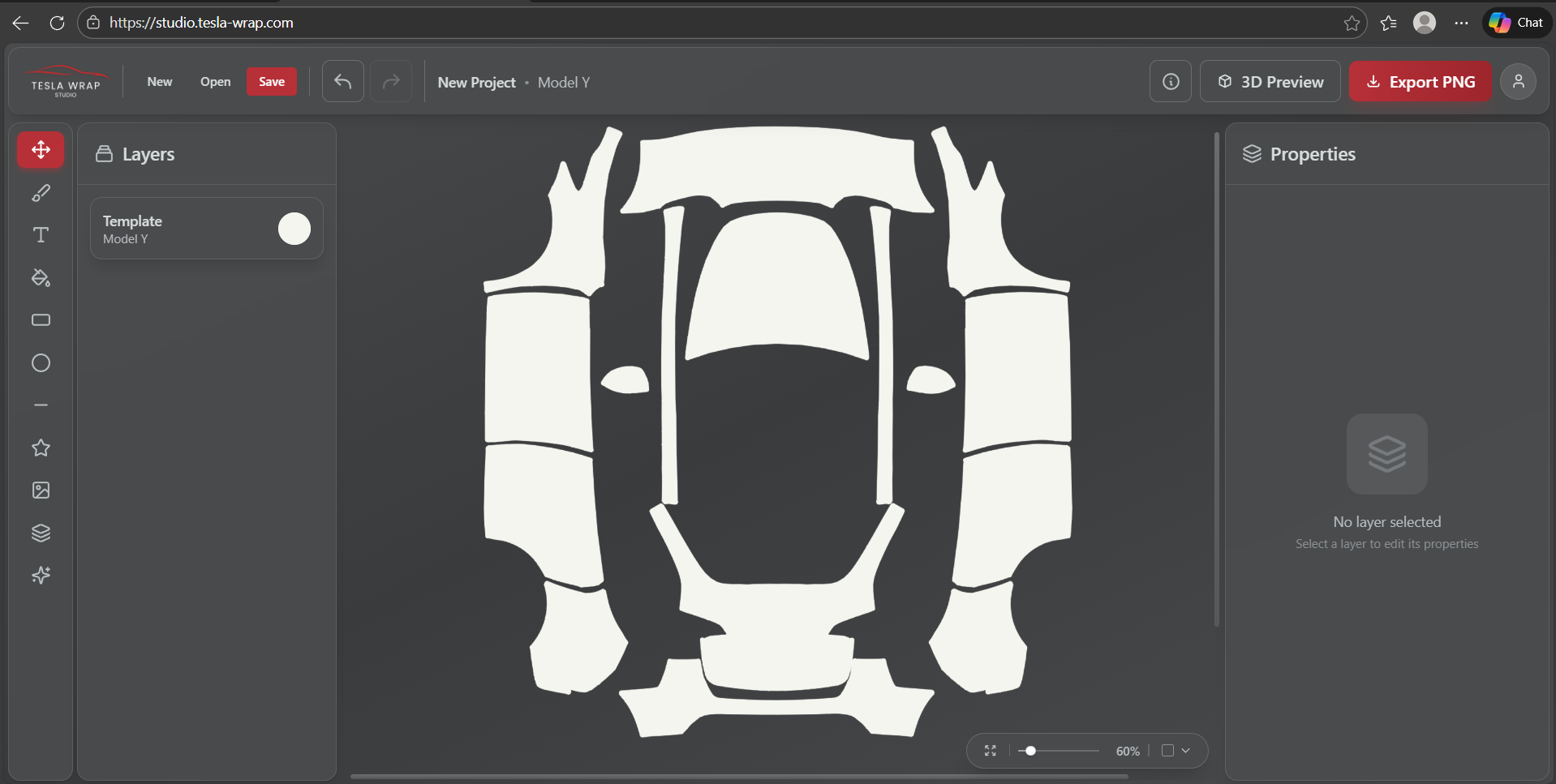Open the 3D Preview

[x=1270, y=82]
